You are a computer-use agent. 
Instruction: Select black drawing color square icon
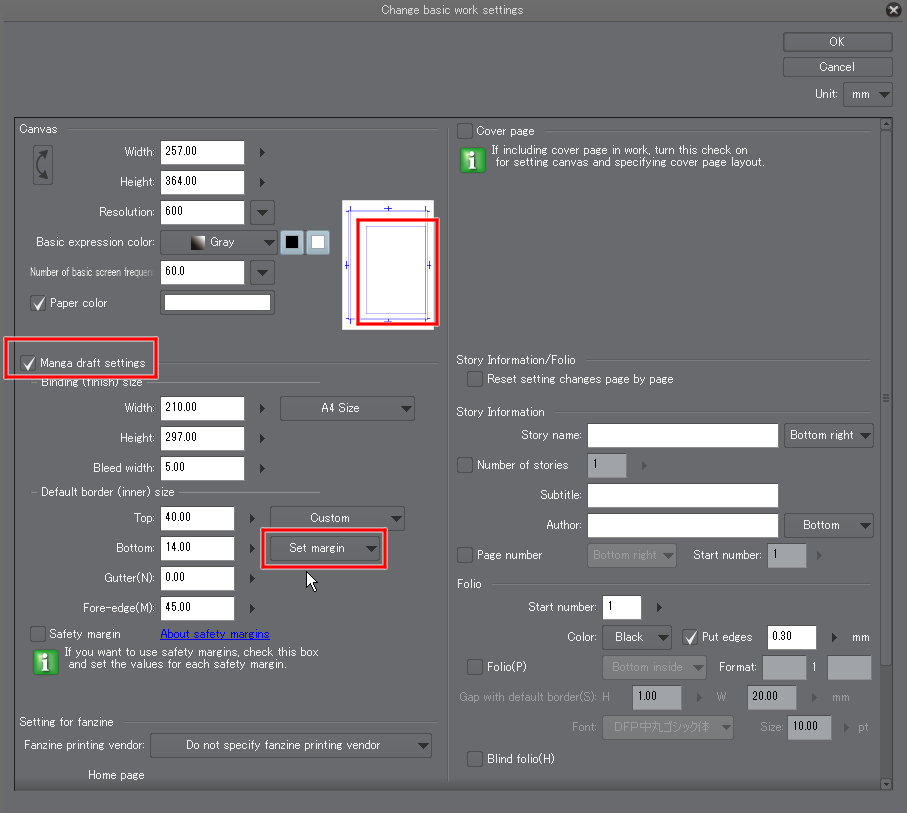pos(292,242)
